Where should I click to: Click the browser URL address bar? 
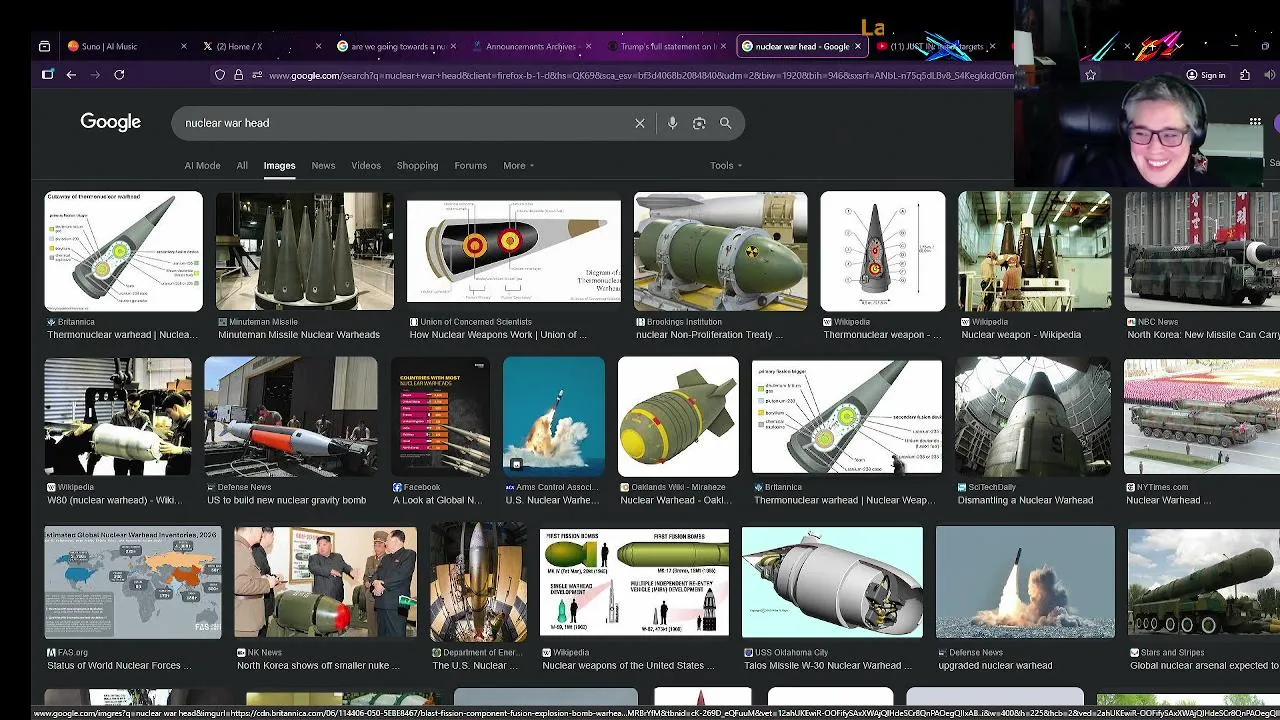(x=640, y=75)
